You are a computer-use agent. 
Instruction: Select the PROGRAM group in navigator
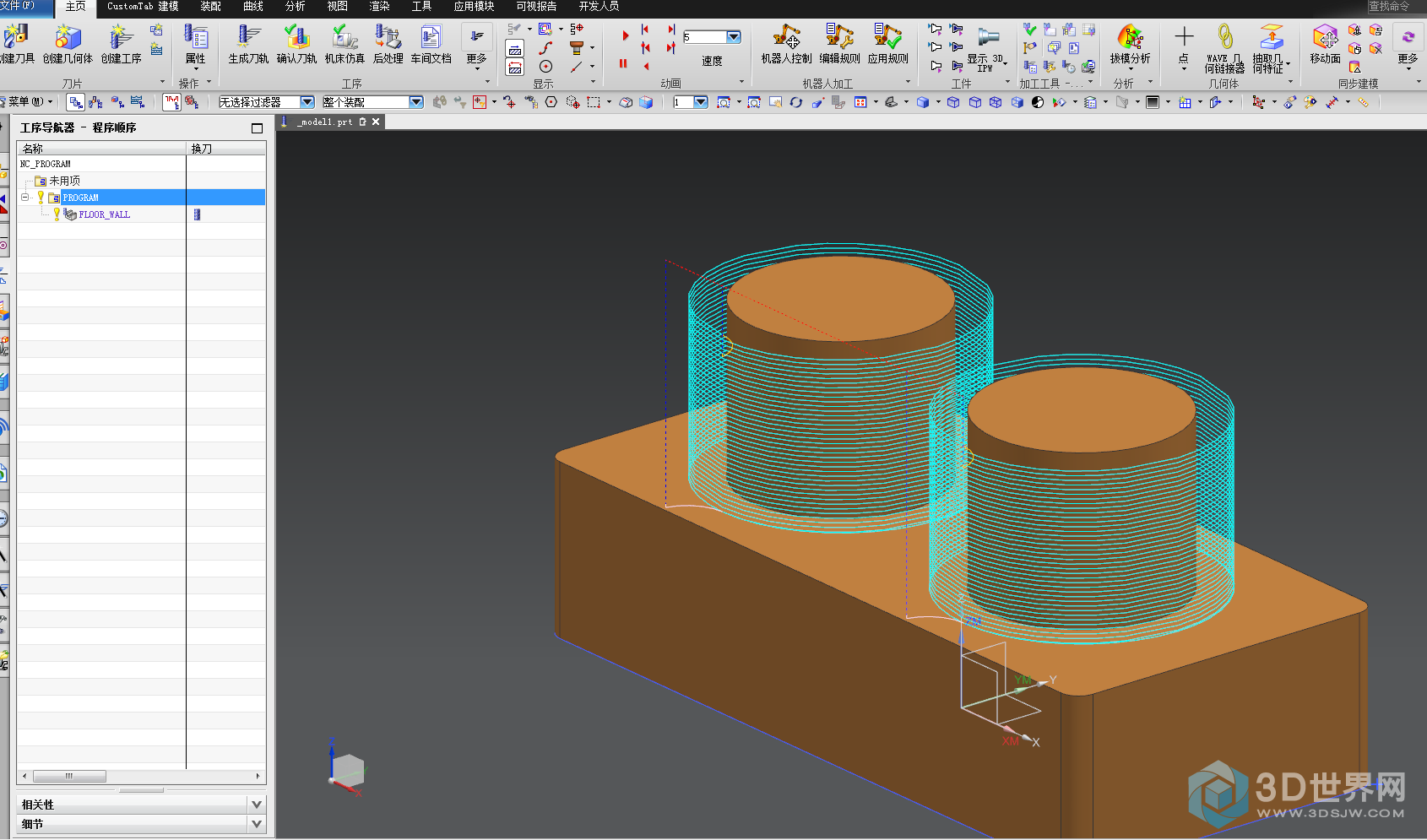click(80, 198)
